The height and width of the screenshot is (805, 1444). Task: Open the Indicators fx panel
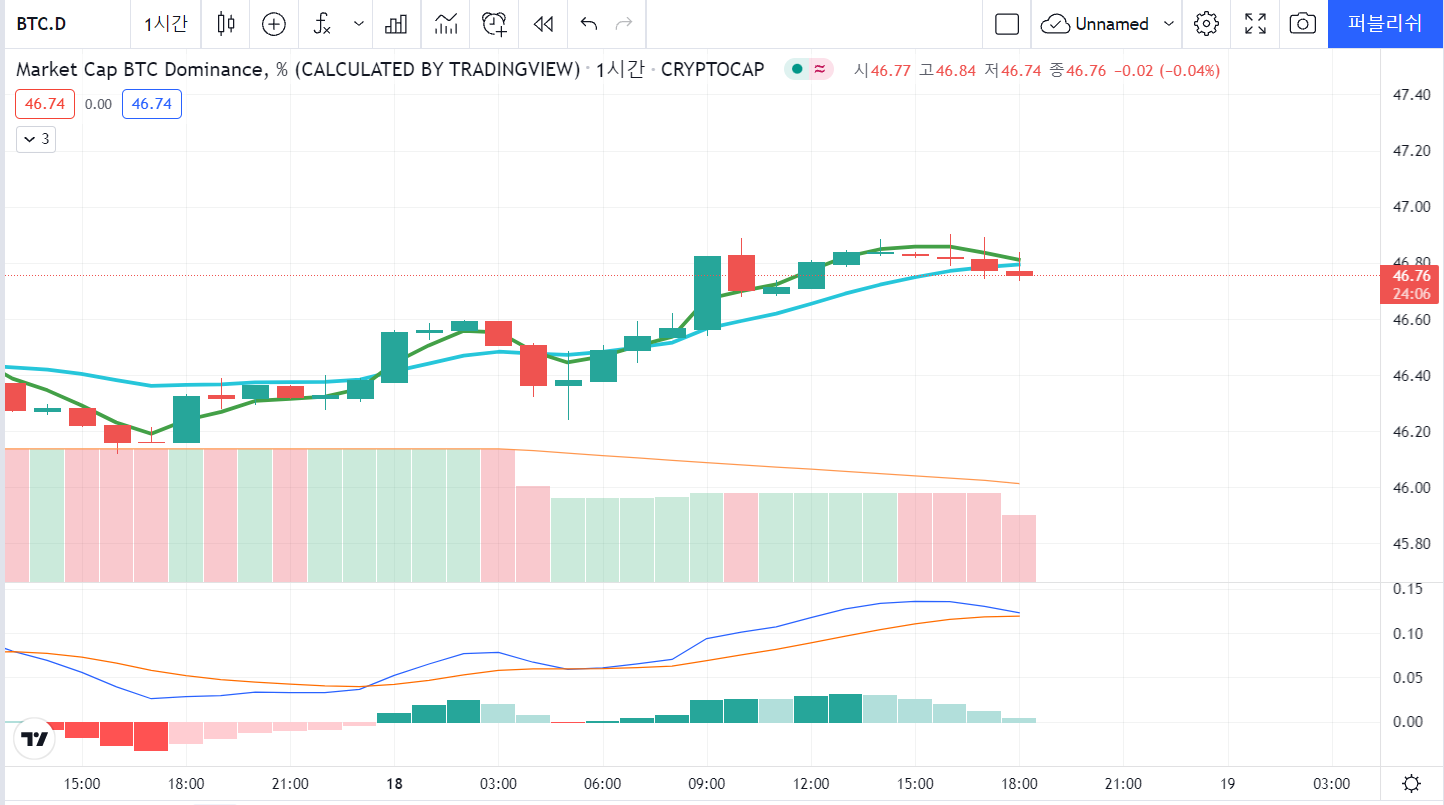pos(322,24)
